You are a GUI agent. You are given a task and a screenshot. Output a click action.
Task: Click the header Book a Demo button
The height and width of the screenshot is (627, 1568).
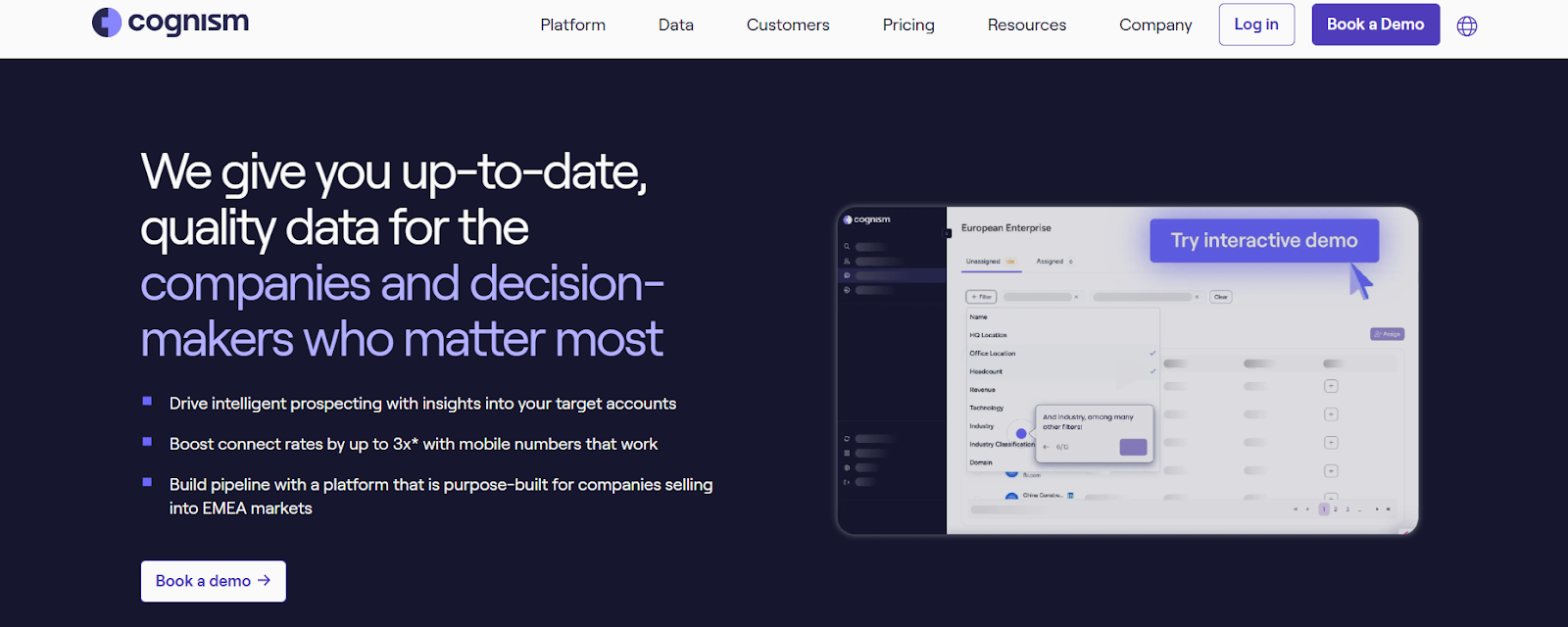point(1376,24)
